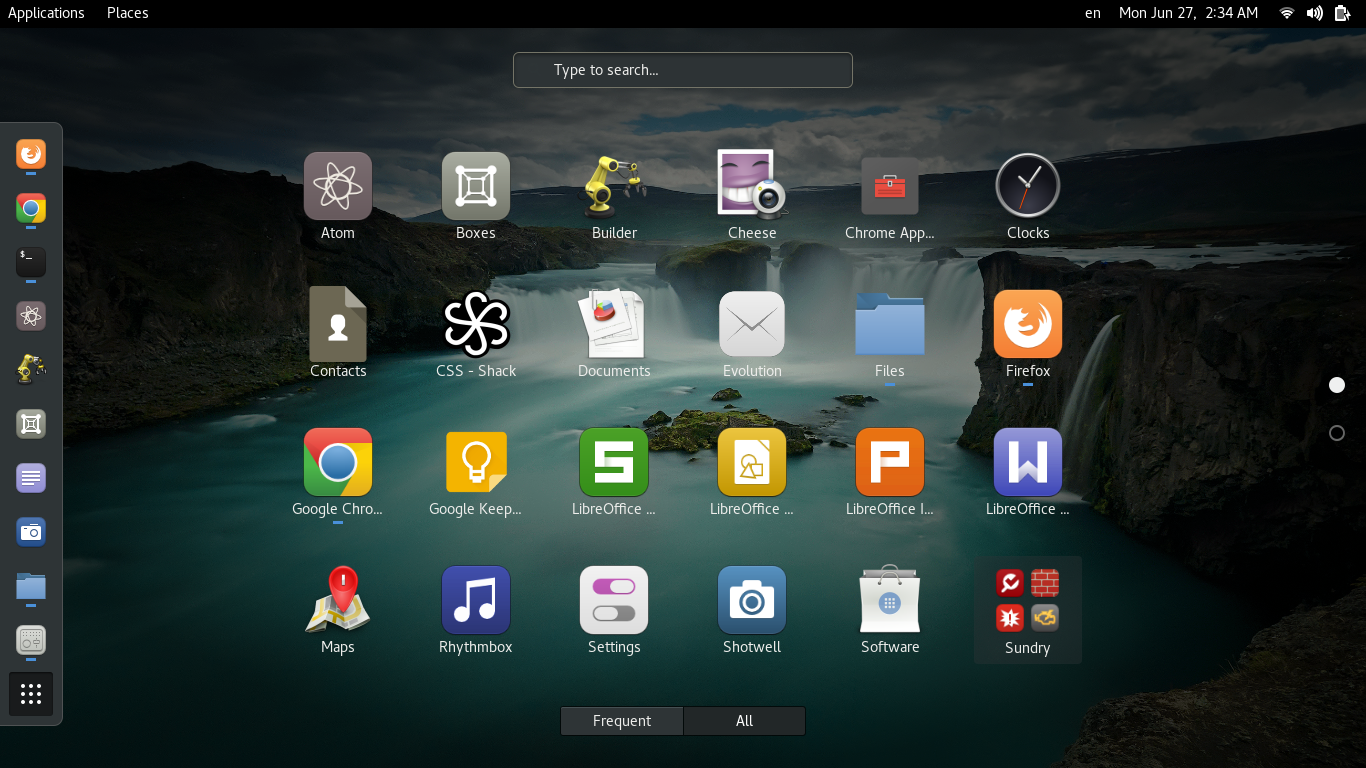Open the Sundry app folder

click(x=1028, y=600)
